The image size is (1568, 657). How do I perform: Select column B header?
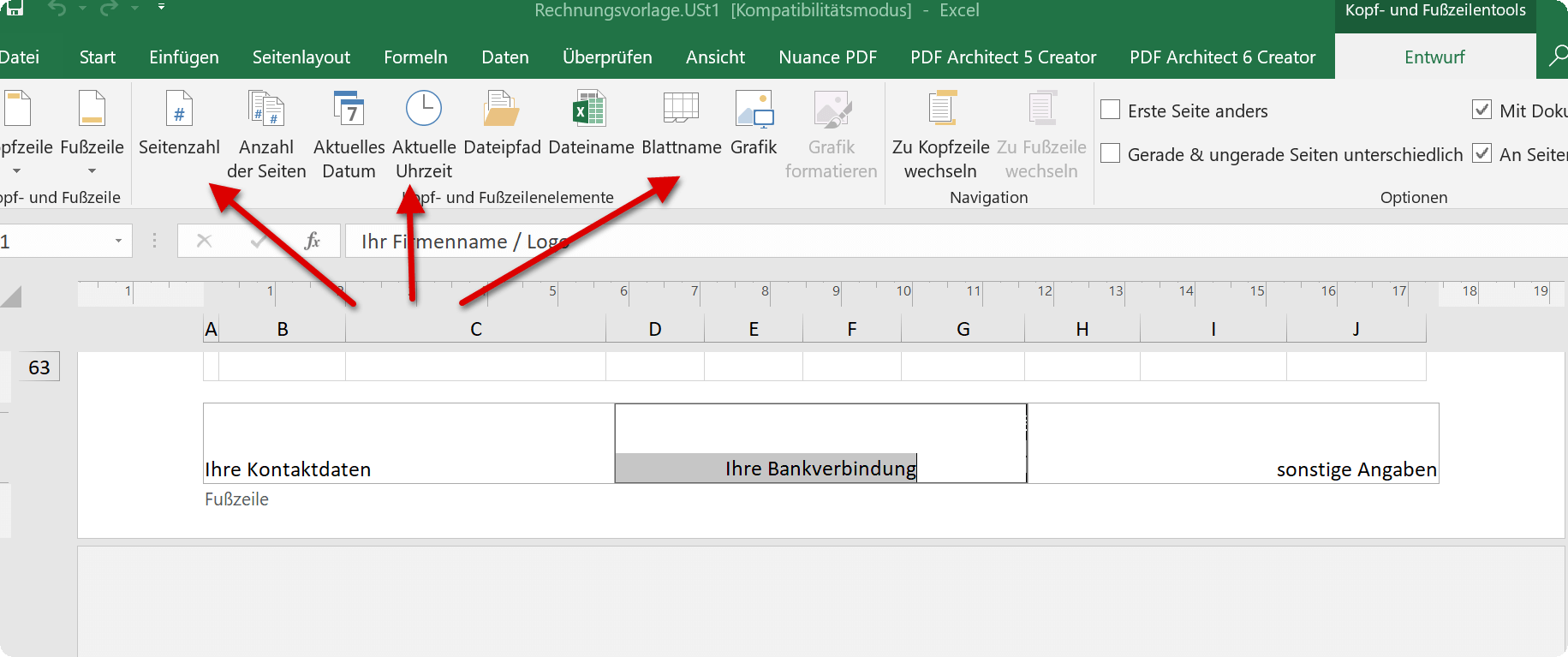coord(283,329)
